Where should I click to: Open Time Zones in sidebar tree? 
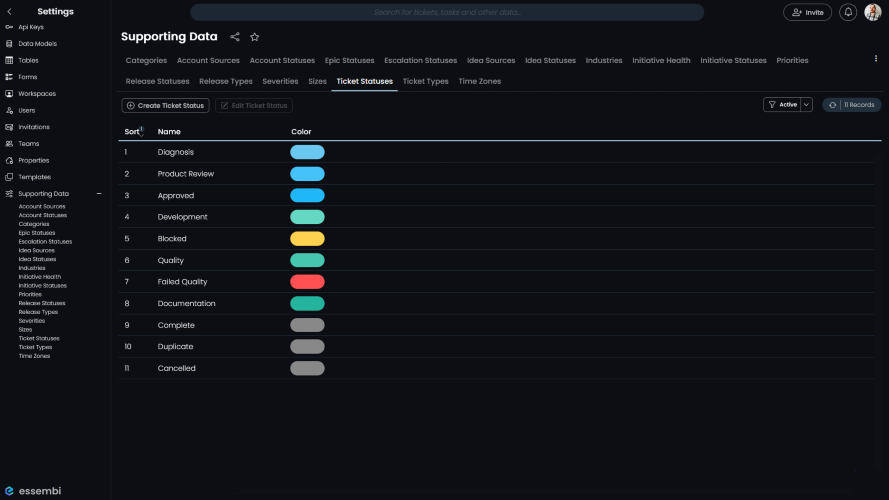coord(34,356)
